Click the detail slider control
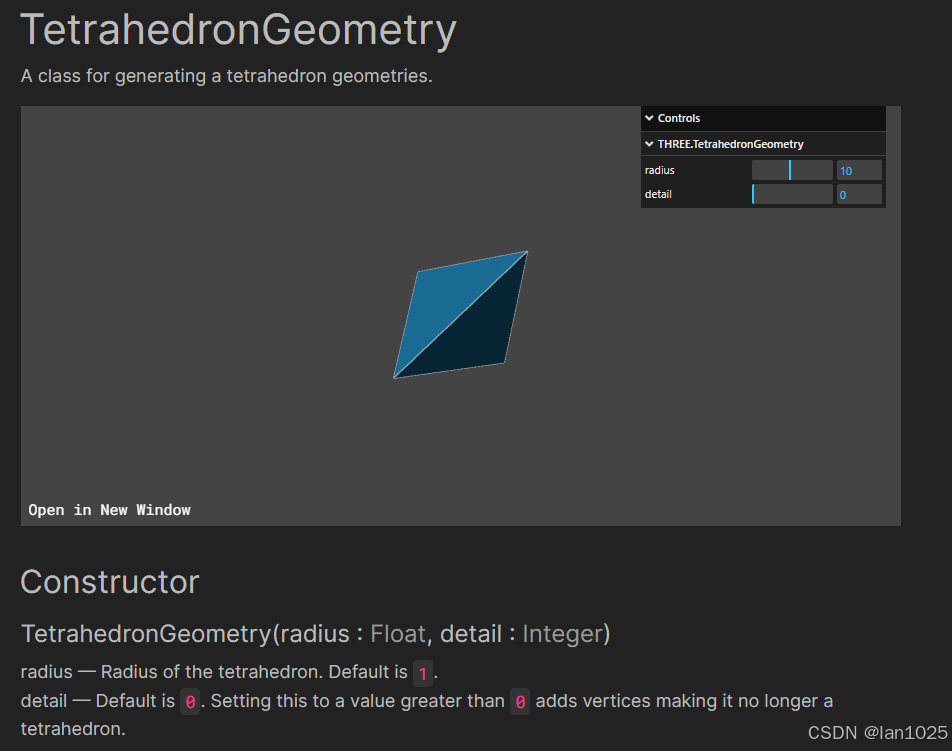 coord(792,193)
